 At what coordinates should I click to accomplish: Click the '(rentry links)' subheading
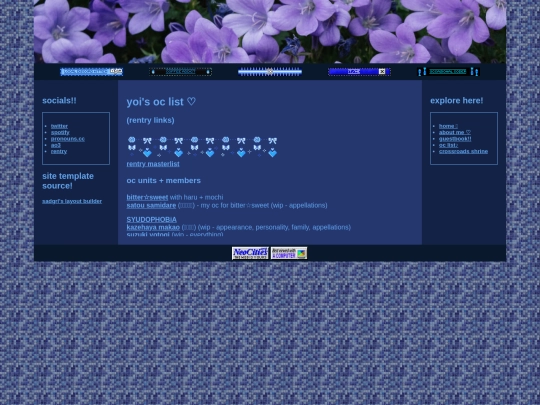[x=150, y=120]
